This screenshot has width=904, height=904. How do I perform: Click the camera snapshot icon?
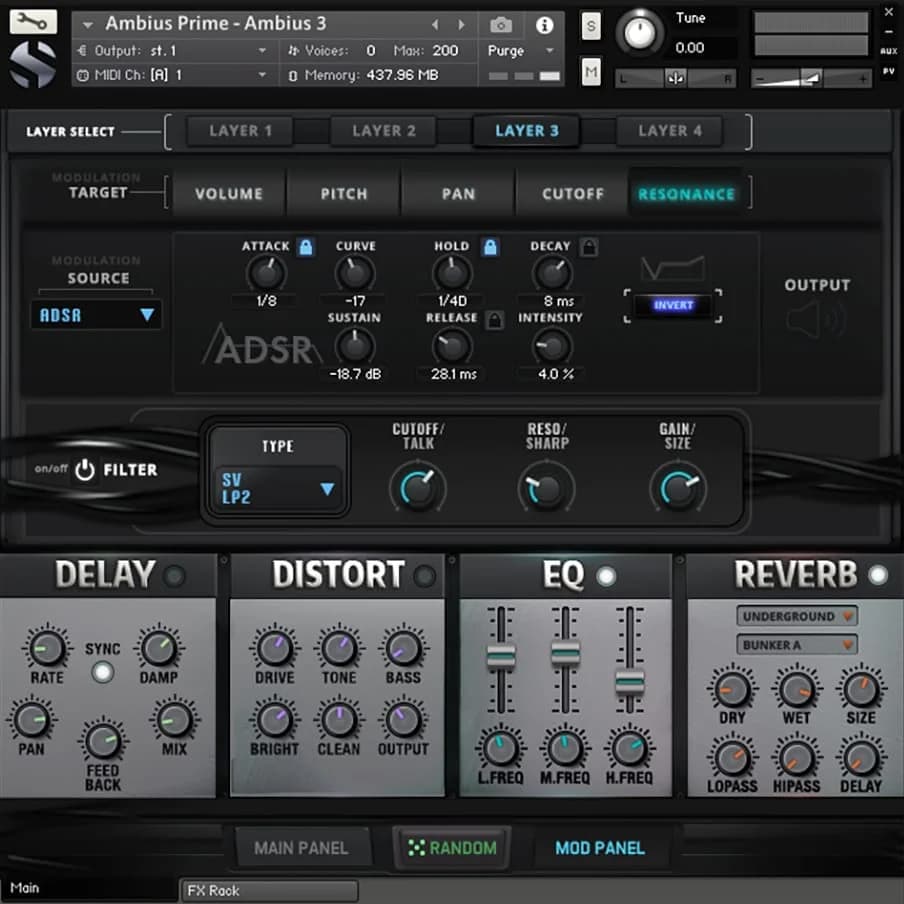coord(502,24)
